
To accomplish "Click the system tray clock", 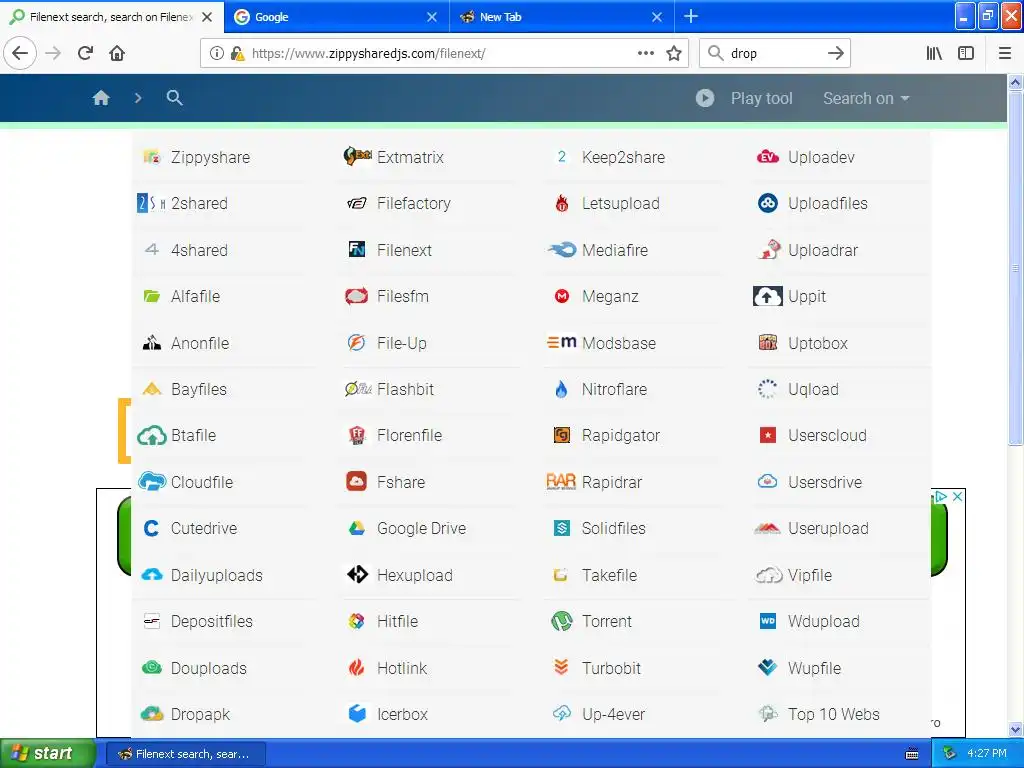I will pos(987,753).
